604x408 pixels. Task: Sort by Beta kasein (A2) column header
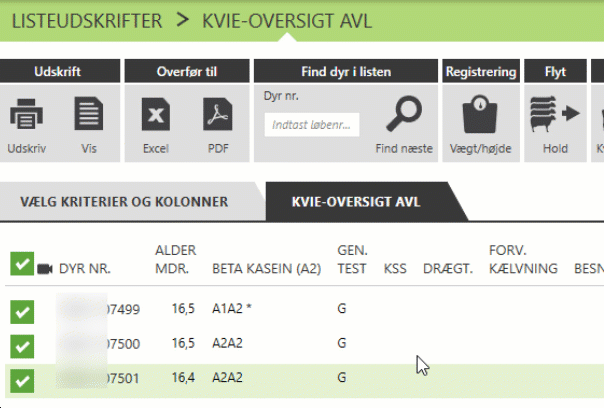click(264, 269)
